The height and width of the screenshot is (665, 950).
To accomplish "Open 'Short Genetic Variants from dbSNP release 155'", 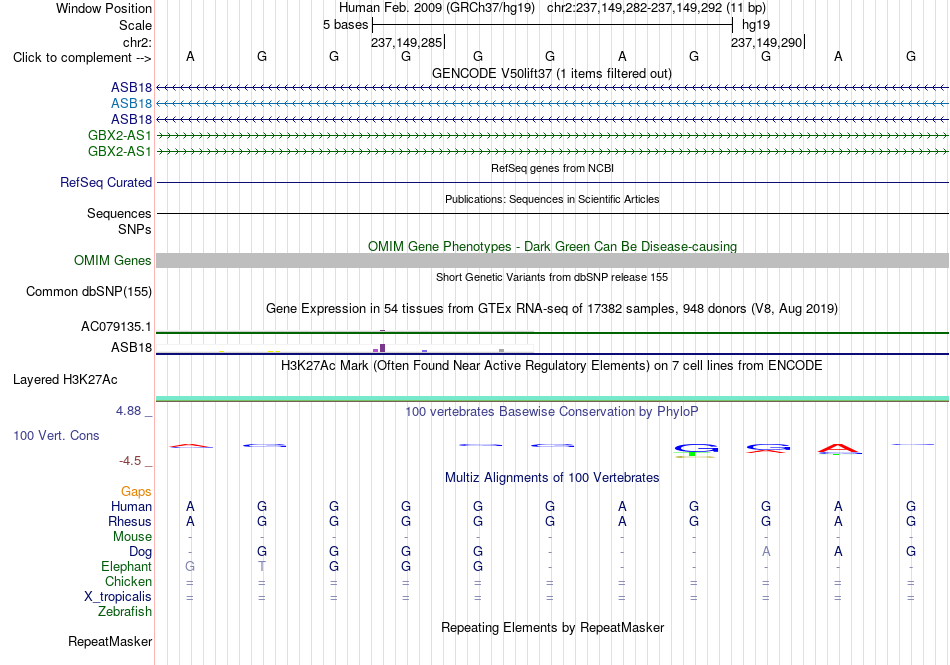I will 552,277.
